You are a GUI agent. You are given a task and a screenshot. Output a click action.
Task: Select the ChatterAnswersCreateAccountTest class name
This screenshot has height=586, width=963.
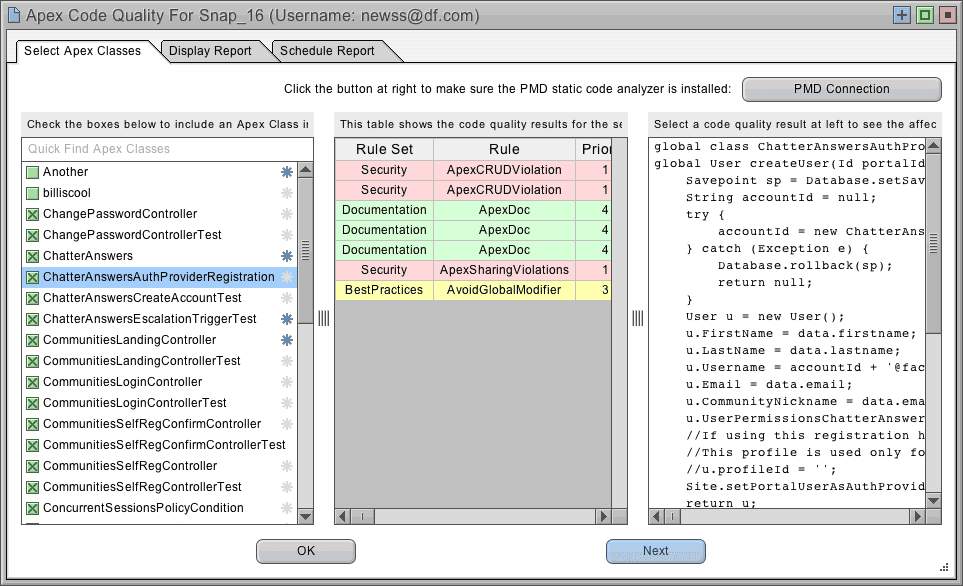click(142, 298)
